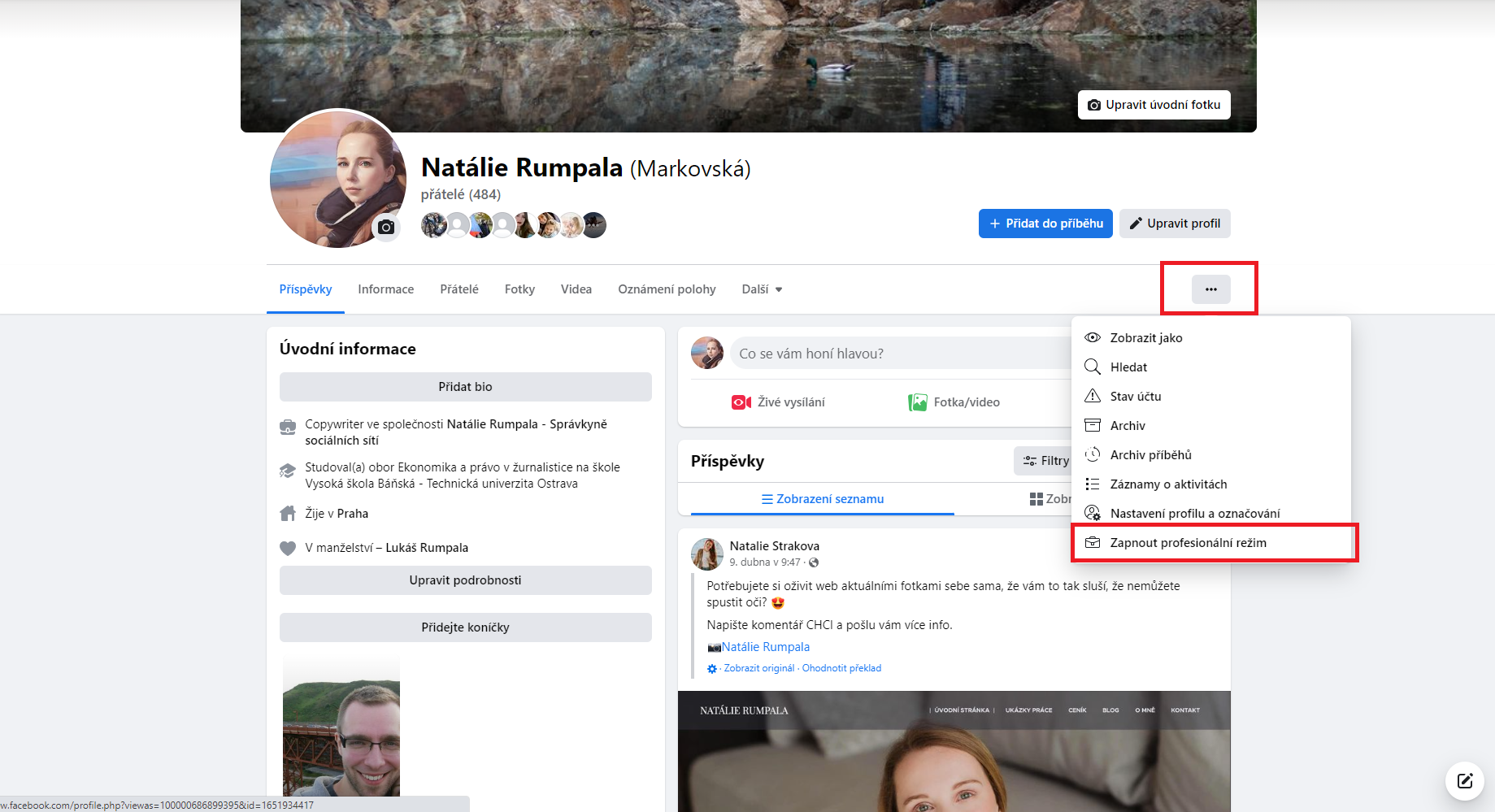Add a Fotka/video to a post
1495x812 pixels.
tap(954, 402)
